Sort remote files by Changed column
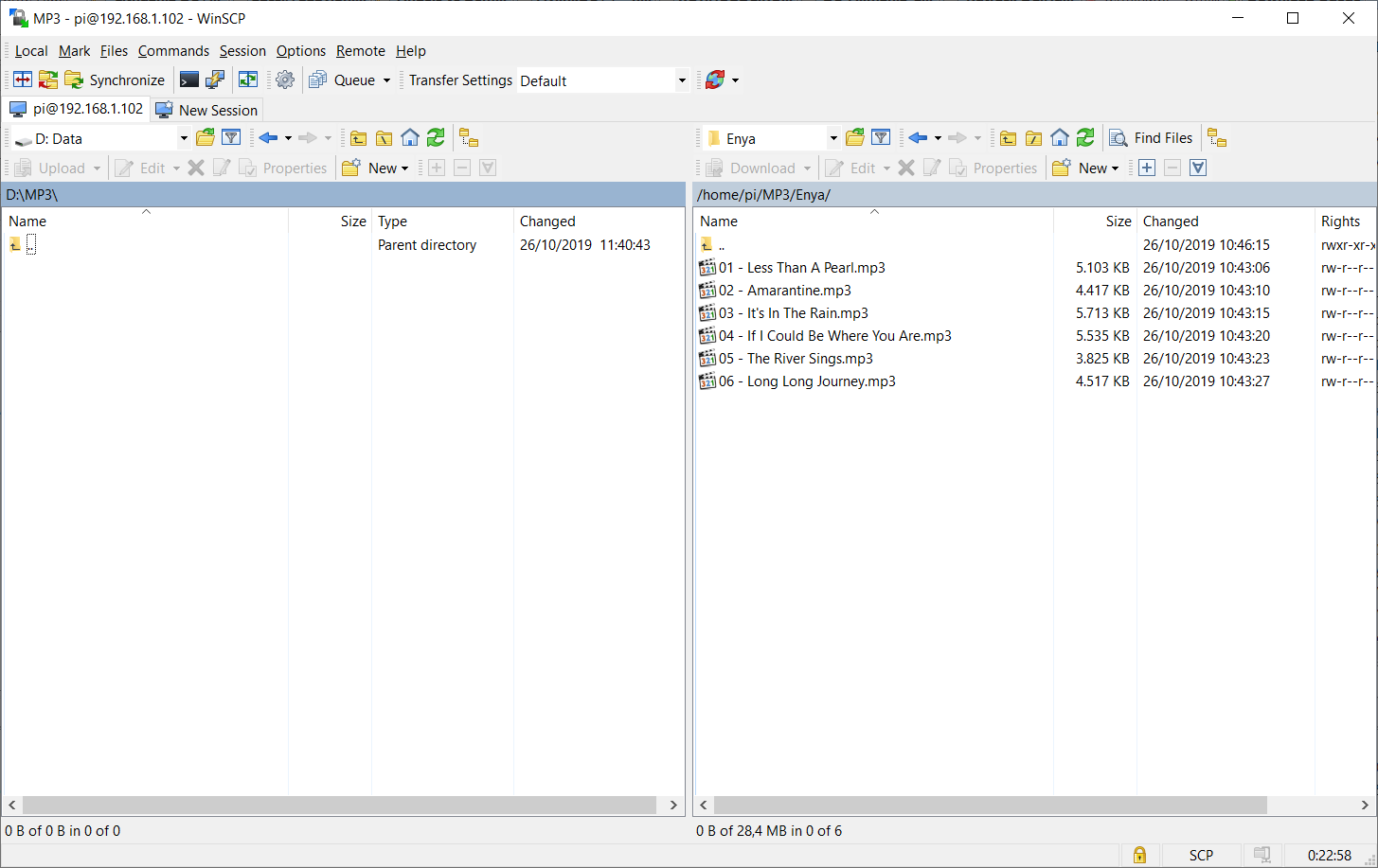The image size is (1378, 868). pos(1226,221)
